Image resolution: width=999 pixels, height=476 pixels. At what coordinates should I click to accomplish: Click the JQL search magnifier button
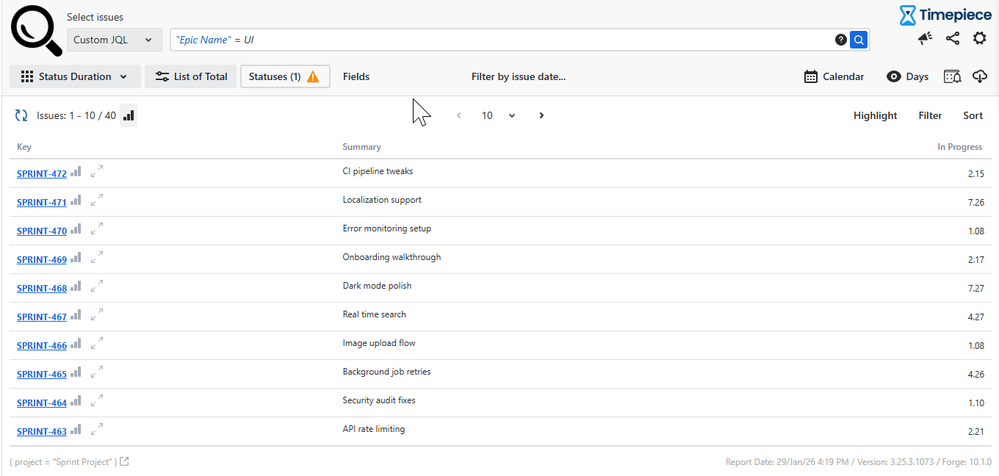coord(859,40)
